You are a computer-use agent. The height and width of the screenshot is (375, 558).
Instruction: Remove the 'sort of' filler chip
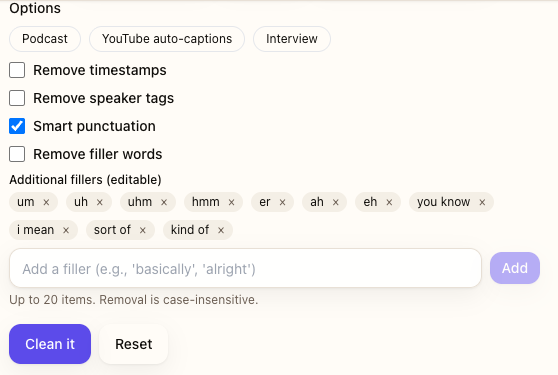(143, 230)
